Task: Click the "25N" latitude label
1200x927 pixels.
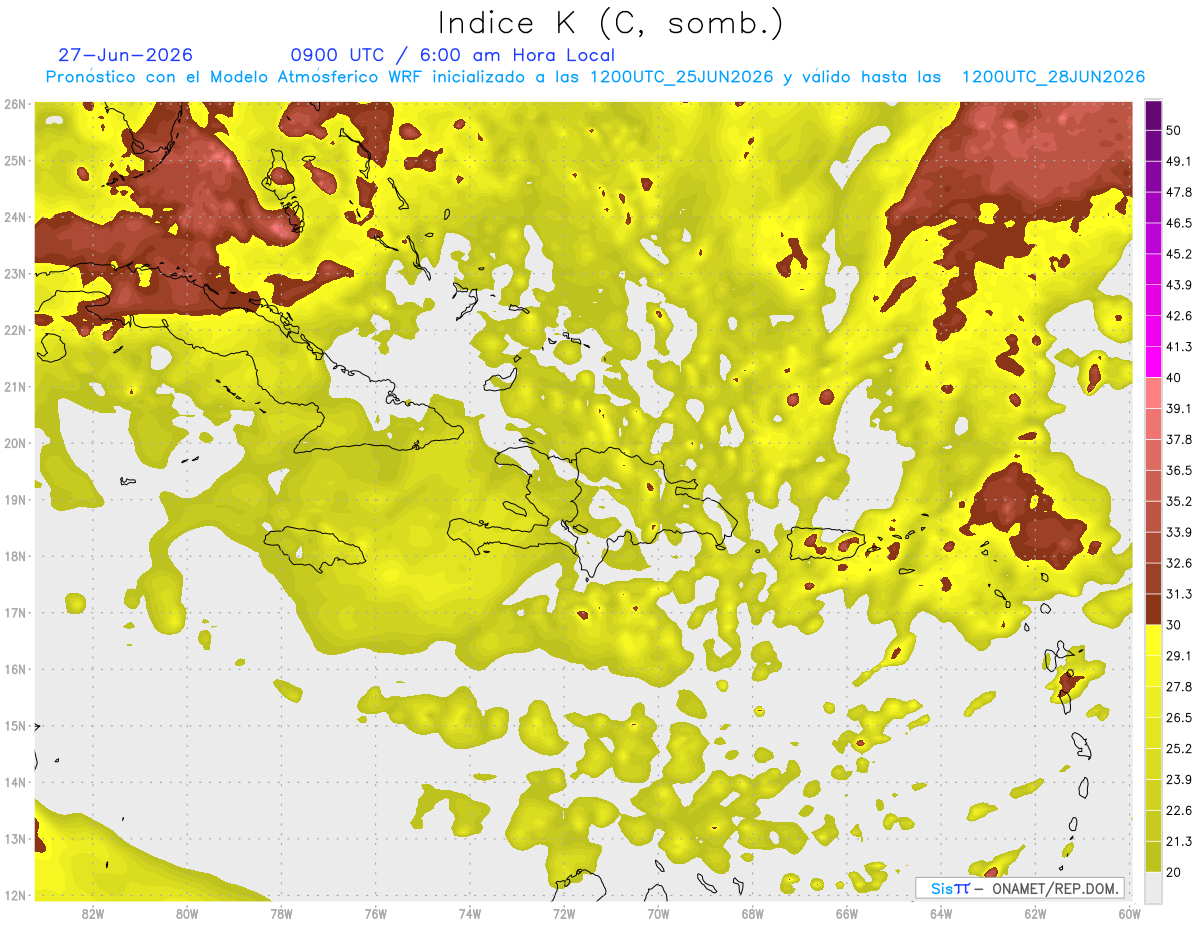Action: [15, 161]
